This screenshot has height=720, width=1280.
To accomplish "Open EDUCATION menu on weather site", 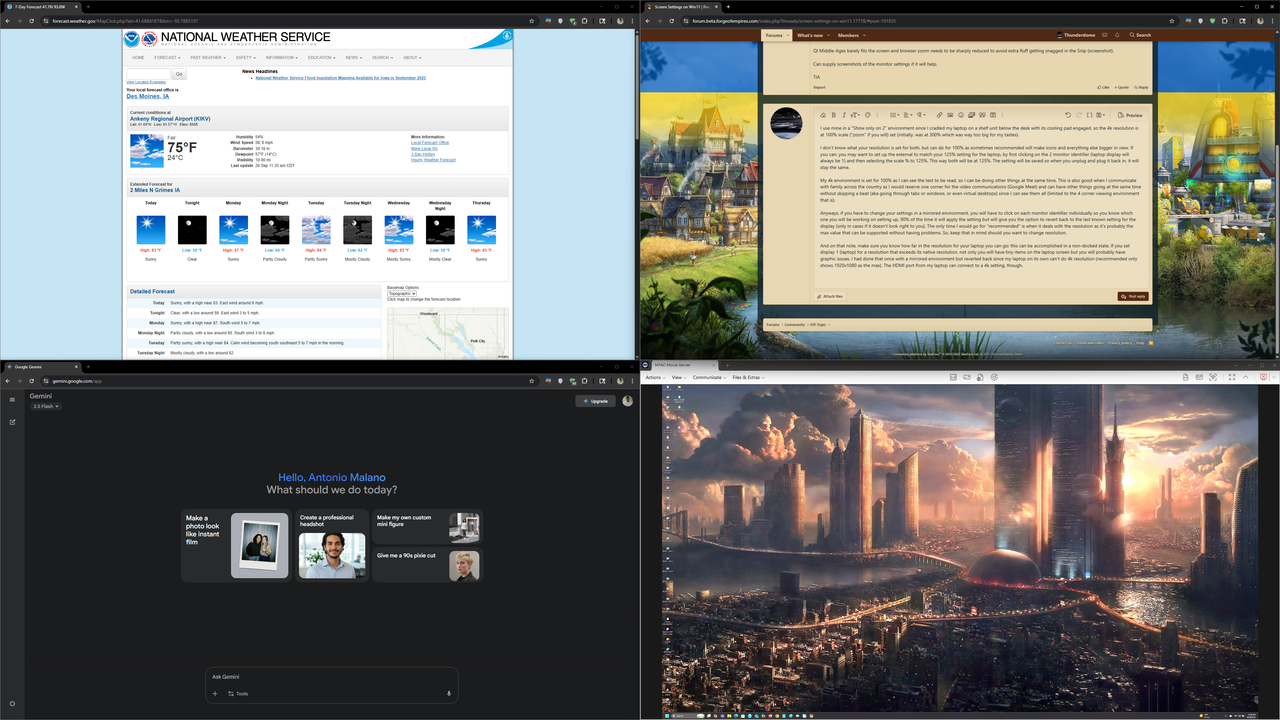I will pyautogui.click(x=322, y=58).
